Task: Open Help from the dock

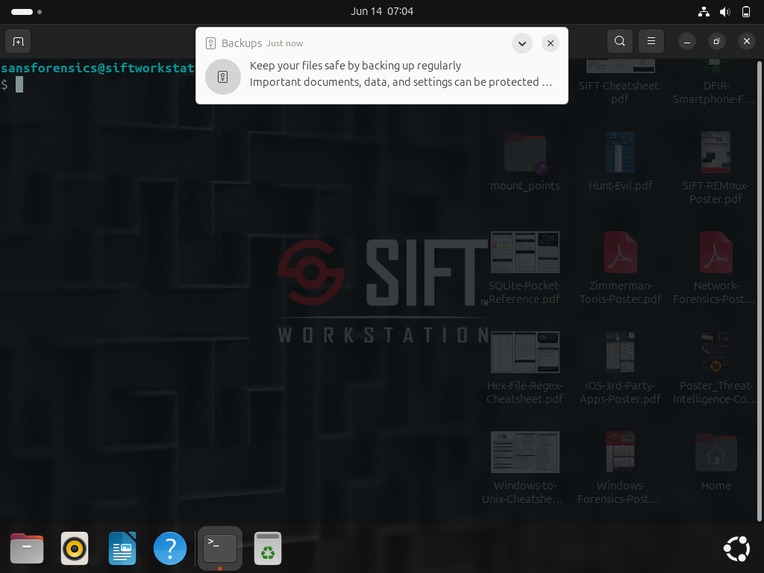Action: point(170,548)
